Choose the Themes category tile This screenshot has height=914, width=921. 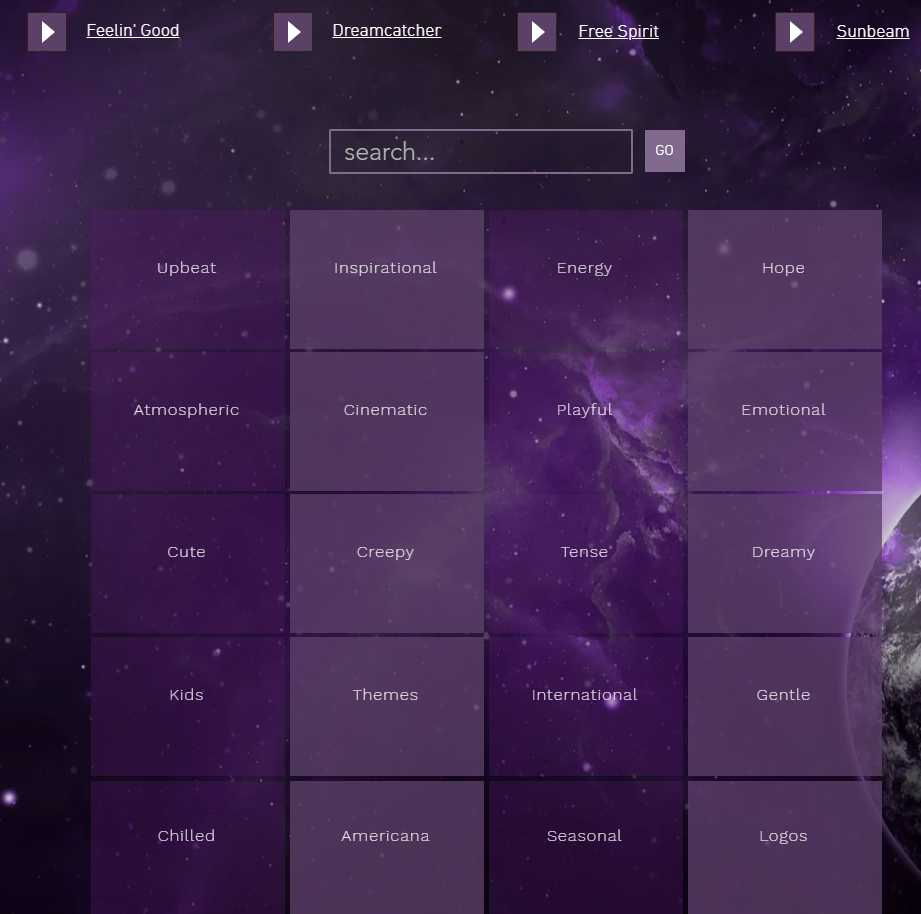pyautogui.click(x=387, y=707)
